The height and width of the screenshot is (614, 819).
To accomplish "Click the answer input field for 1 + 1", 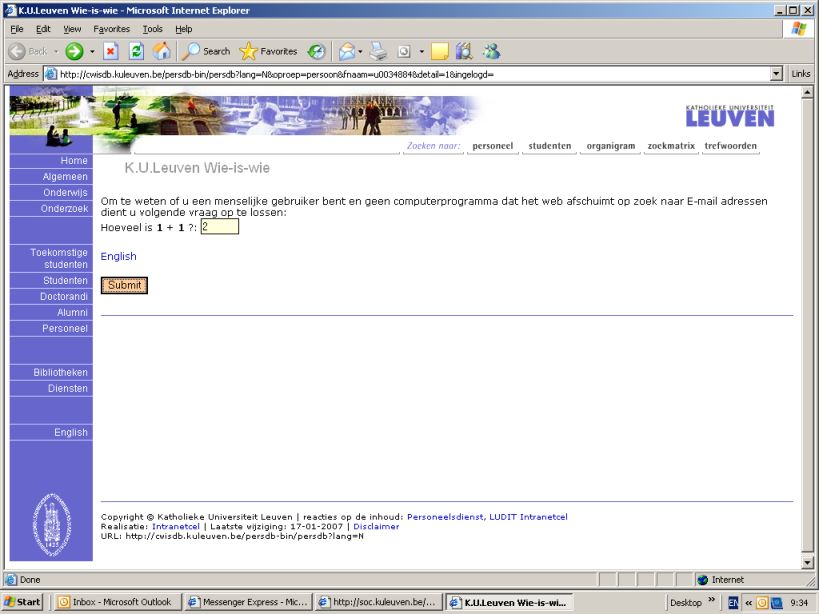I will pyautogui.click(x=219, y=227).
